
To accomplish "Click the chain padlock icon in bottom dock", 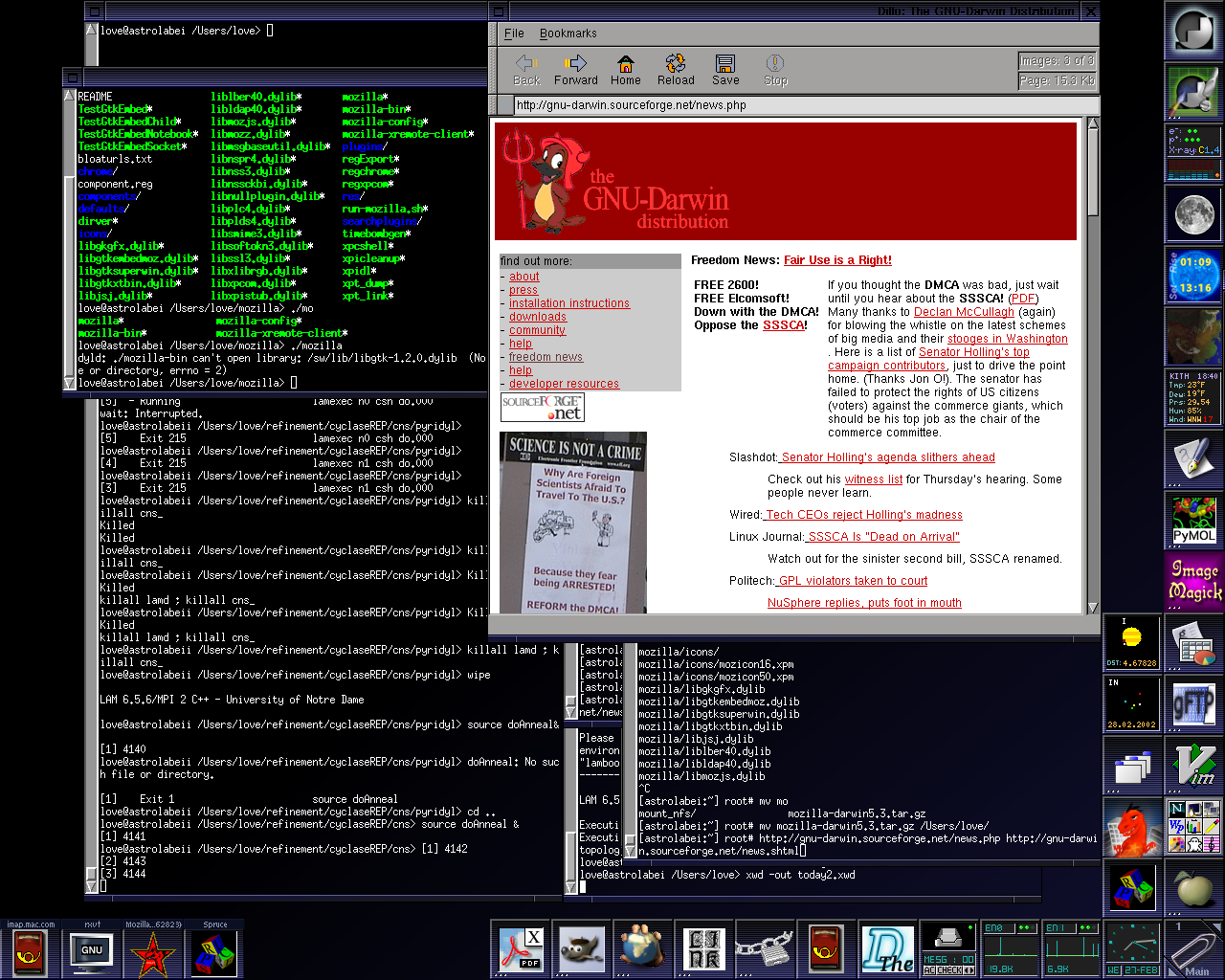I will pos(766,949).
